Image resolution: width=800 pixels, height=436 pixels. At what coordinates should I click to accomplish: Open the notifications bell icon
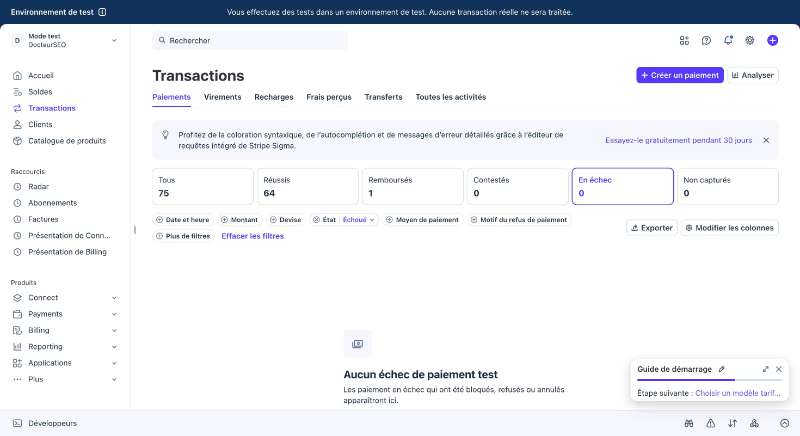728,40
